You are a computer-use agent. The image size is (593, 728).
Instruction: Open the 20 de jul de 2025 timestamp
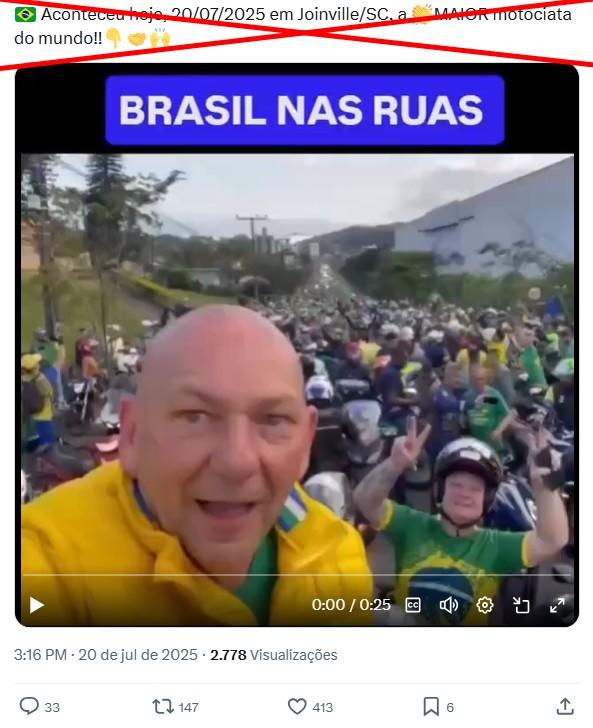point(138,655)
